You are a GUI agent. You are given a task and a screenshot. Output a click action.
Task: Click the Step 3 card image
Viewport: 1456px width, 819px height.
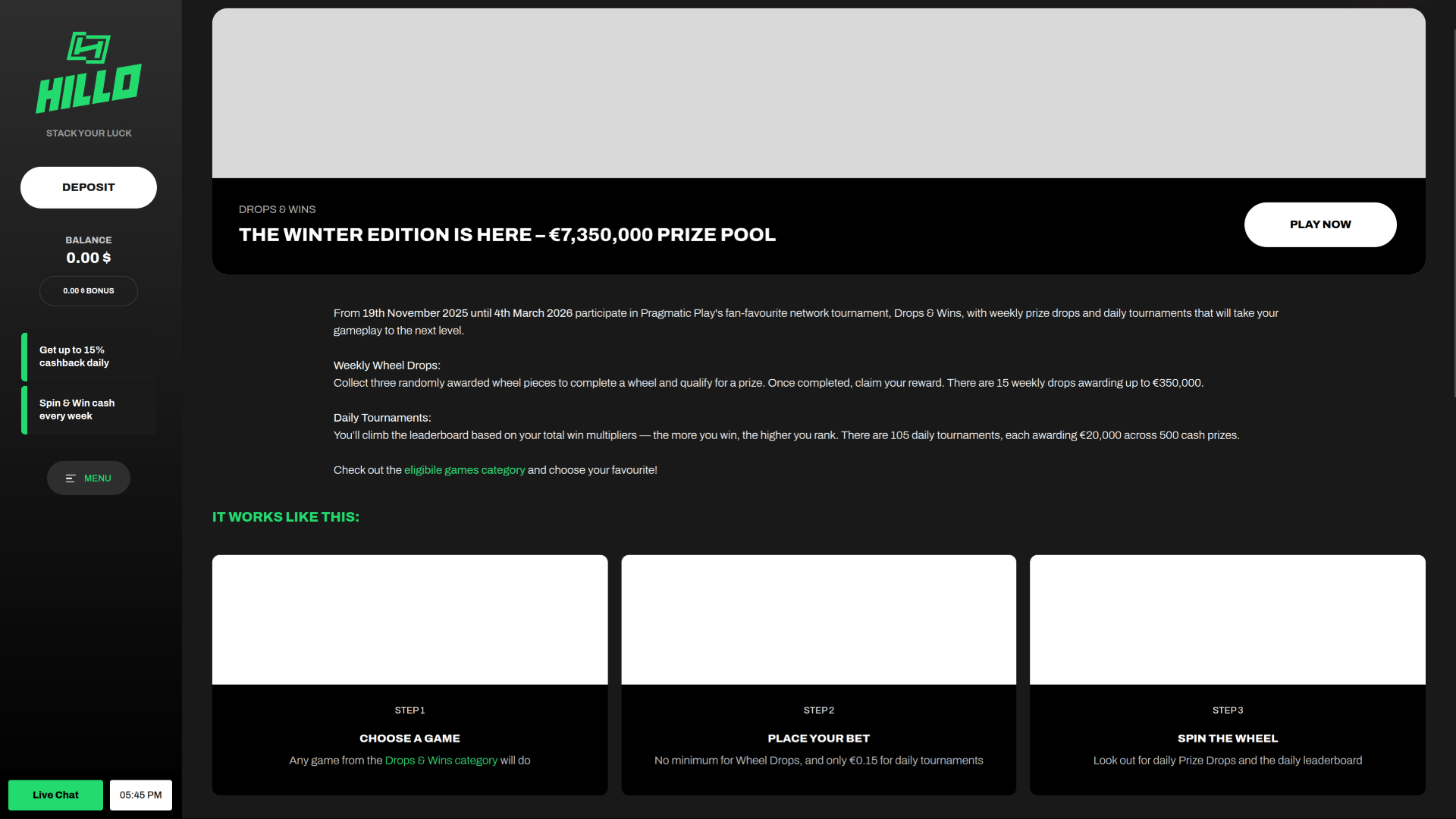coord(1227,620)
